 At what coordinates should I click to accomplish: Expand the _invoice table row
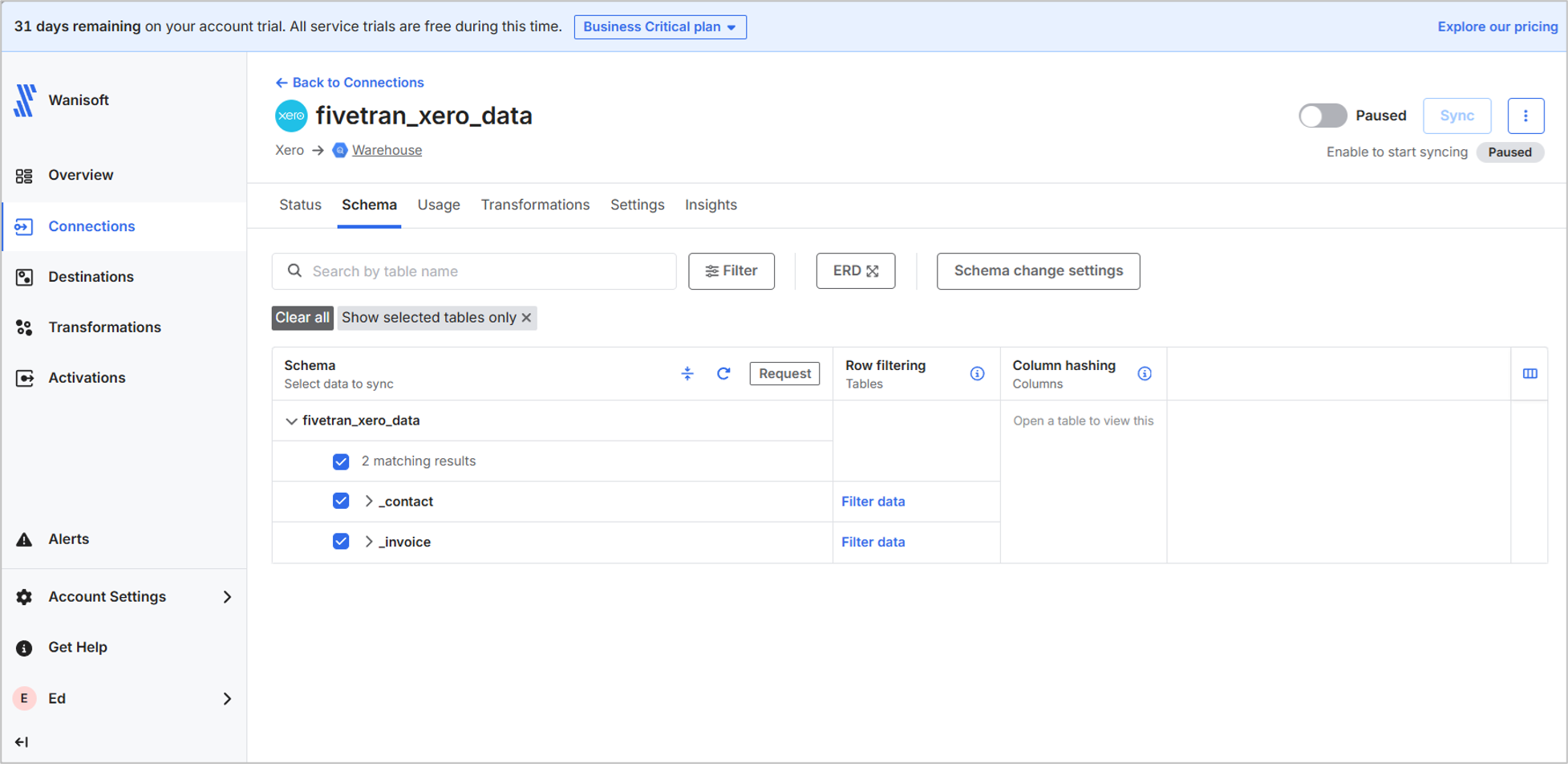[x=369, y=543]
